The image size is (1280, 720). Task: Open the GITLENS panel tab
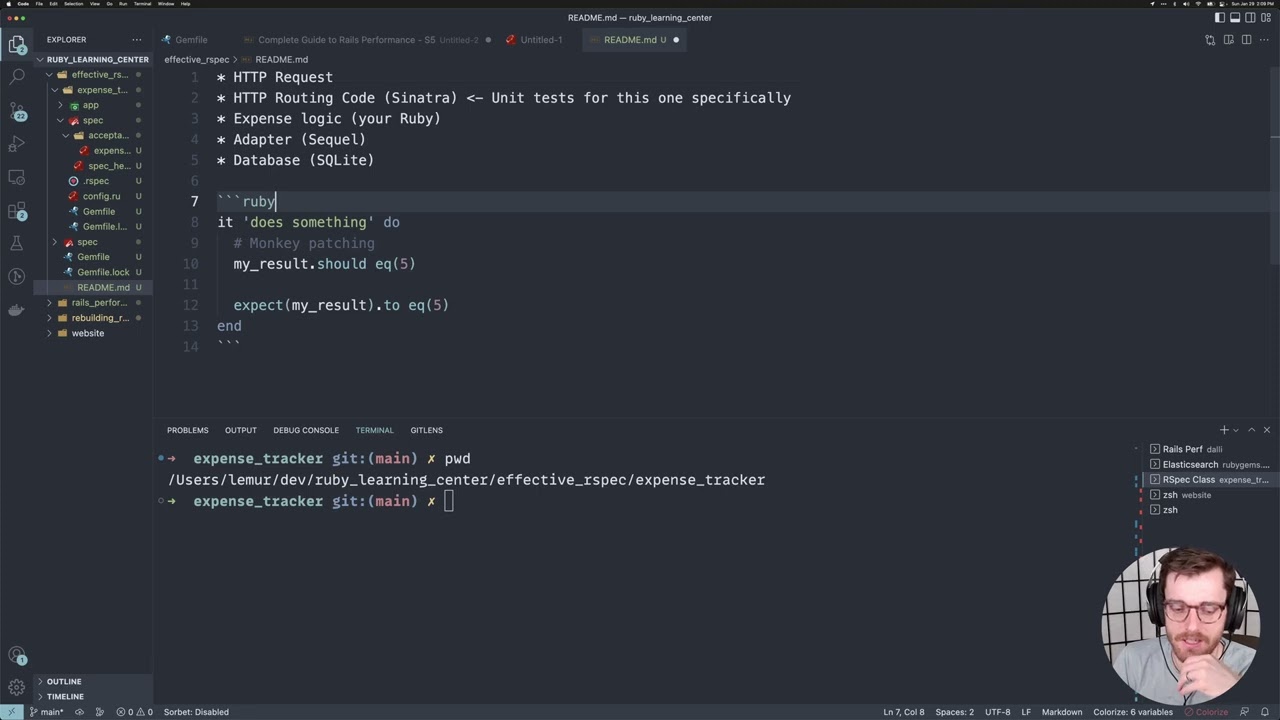click(x=426, y=430)
